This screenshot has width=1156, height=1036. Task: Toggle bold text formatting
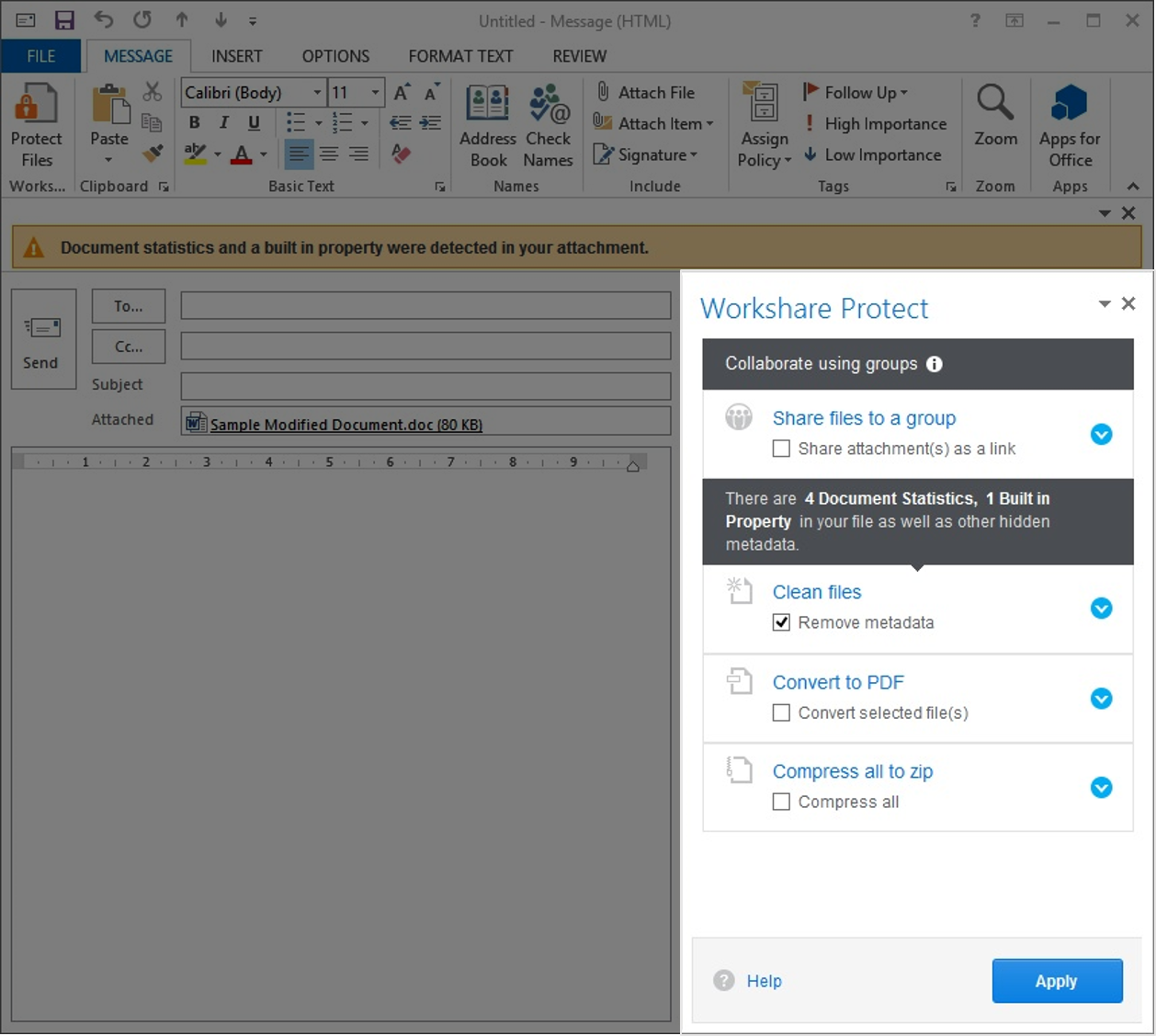pos(195,123)
